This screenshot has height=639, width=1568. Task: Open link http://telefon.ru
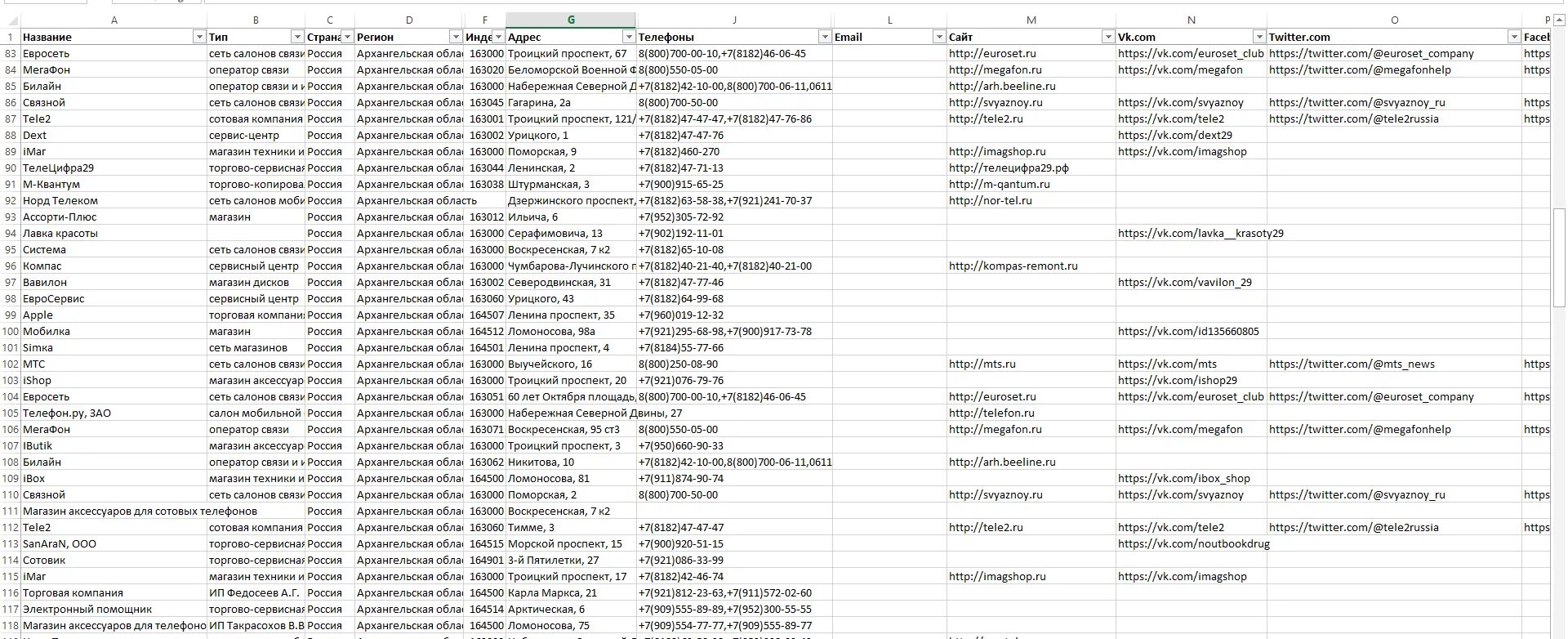991,413
